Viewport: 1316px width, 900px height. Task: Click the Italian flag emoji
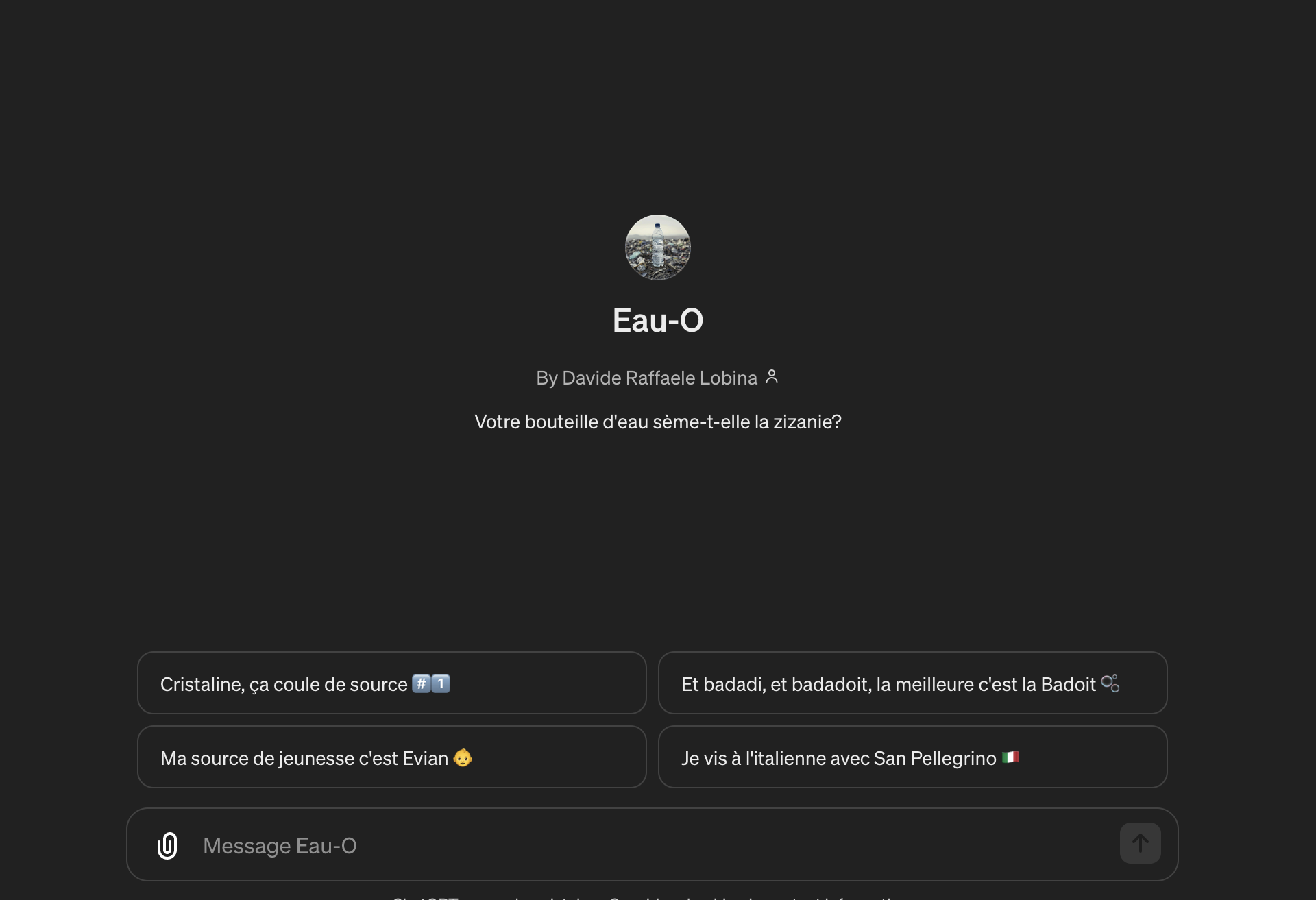point(1010,757)
